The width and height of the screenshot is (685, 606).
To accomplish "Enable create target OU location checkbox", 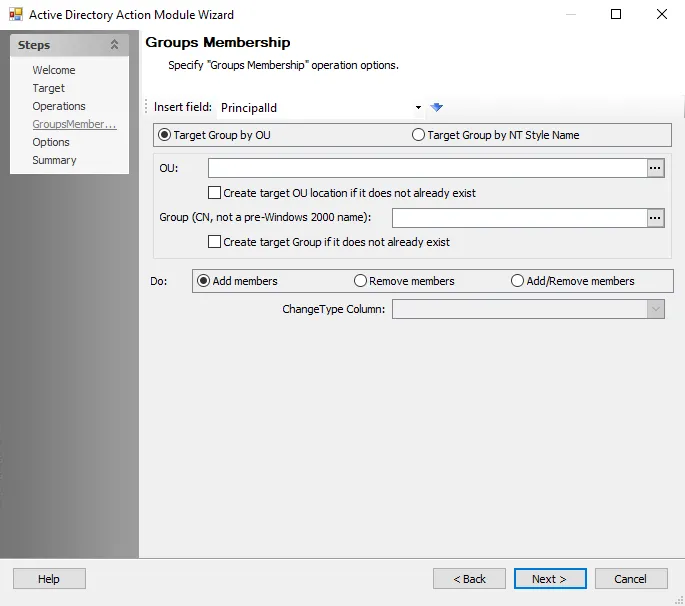I will [x=214, y=193].
